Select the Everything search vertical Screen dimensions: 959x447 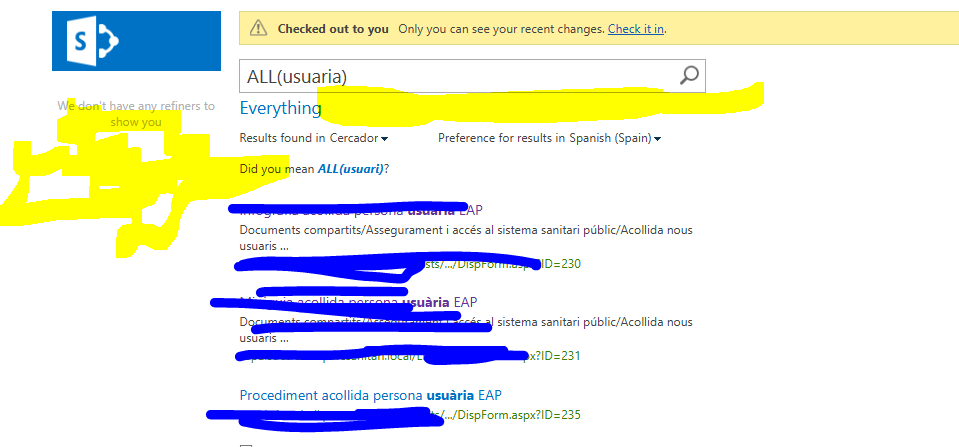tap(280, 108)
